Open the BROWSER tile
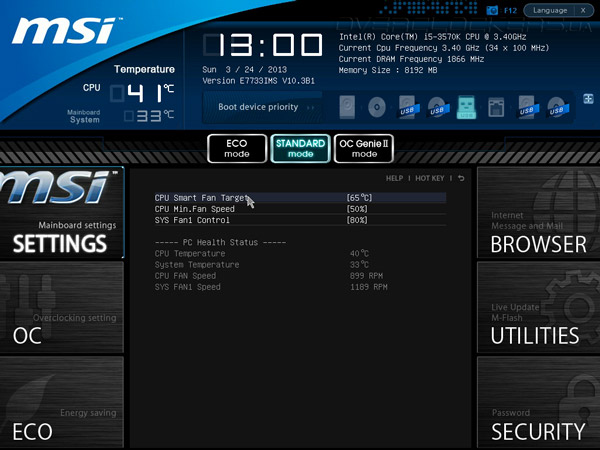600x450 pixels. (538, 213)
